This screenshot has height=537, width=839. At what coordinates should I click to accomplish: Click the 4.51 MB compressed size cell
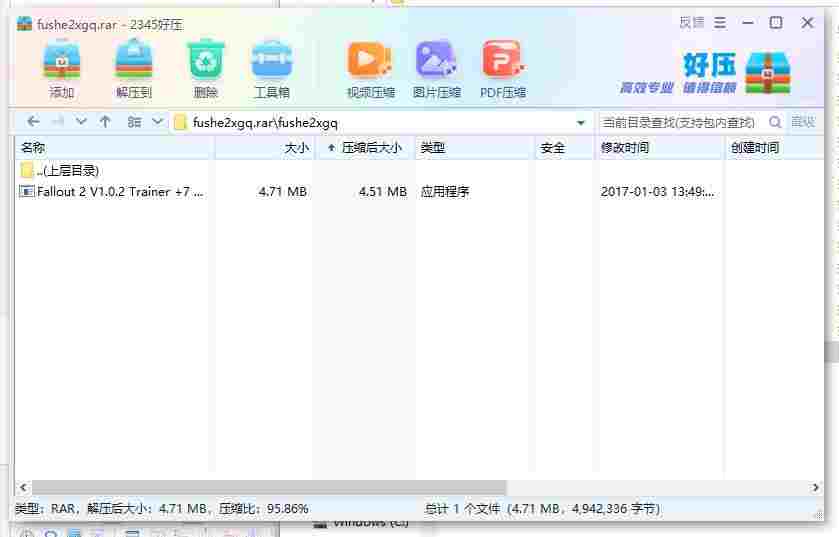[383, 191]
